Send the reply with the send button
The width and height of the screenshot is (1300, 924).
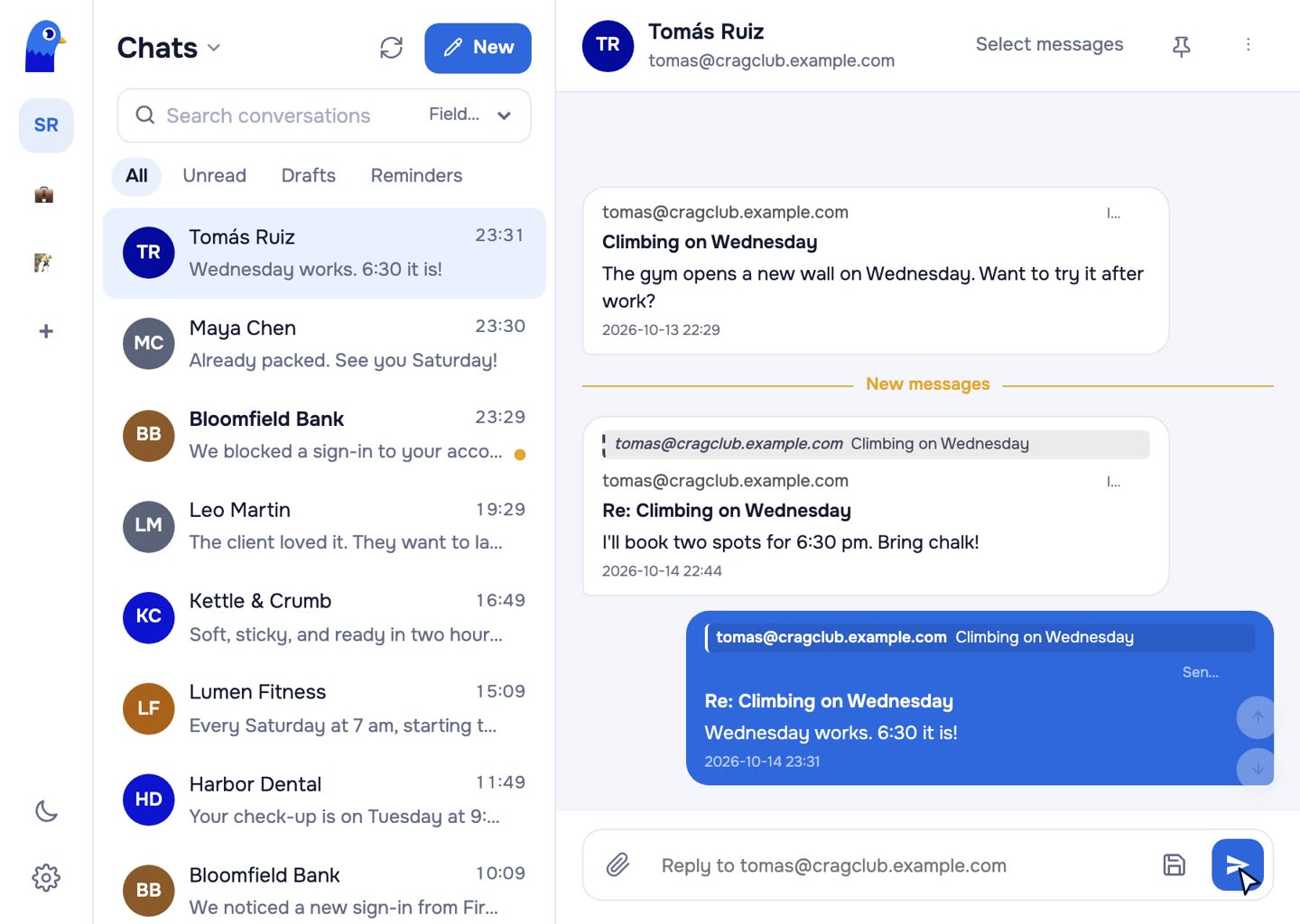(x=1237, y=864)
